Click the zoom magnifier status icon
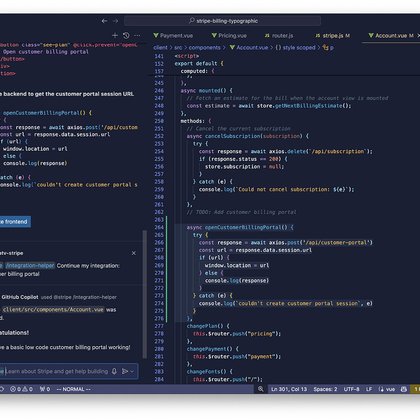The width and height of the screenshot is (420, 420). [261, 389]
